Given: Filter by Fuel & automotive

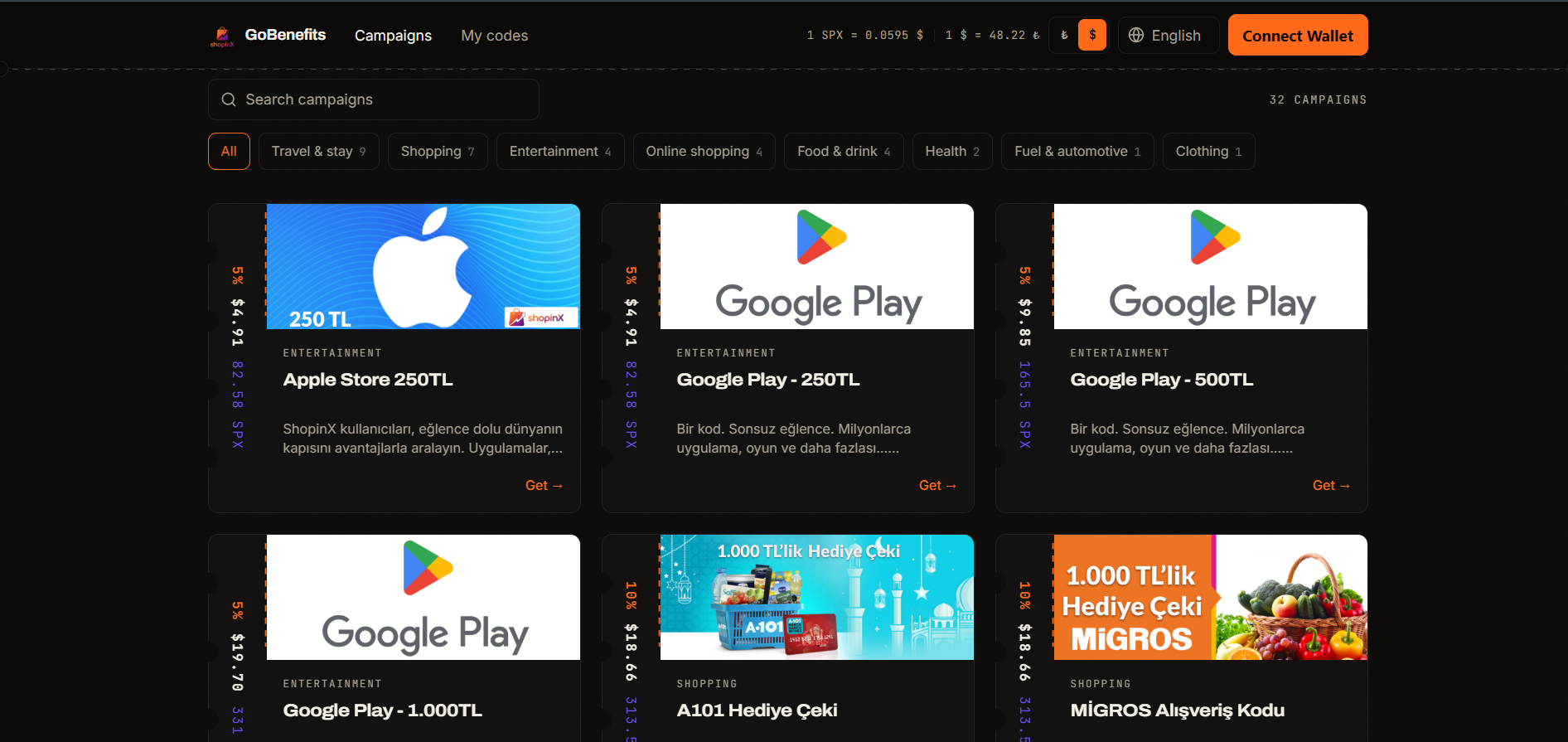Looking at the screenshot, I should (x=1077, y=152).
